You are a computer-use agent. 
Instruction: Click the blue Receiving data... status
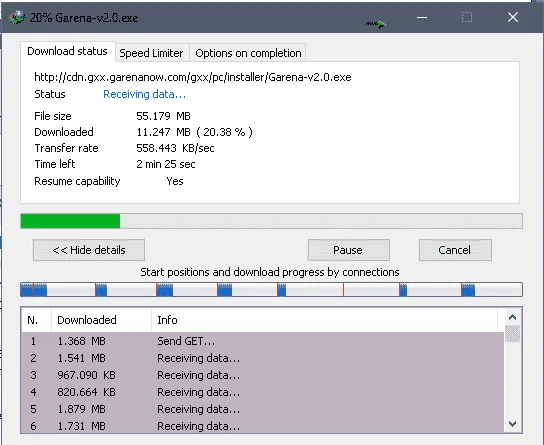pyautogui.click(x=144, y=94)
